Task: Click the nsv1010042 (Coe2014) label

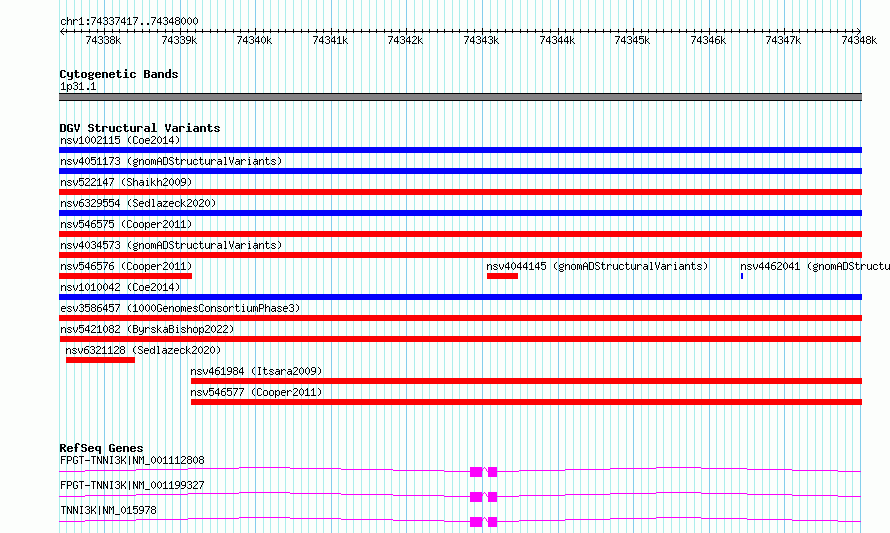Action: click(x=120, y=287)
